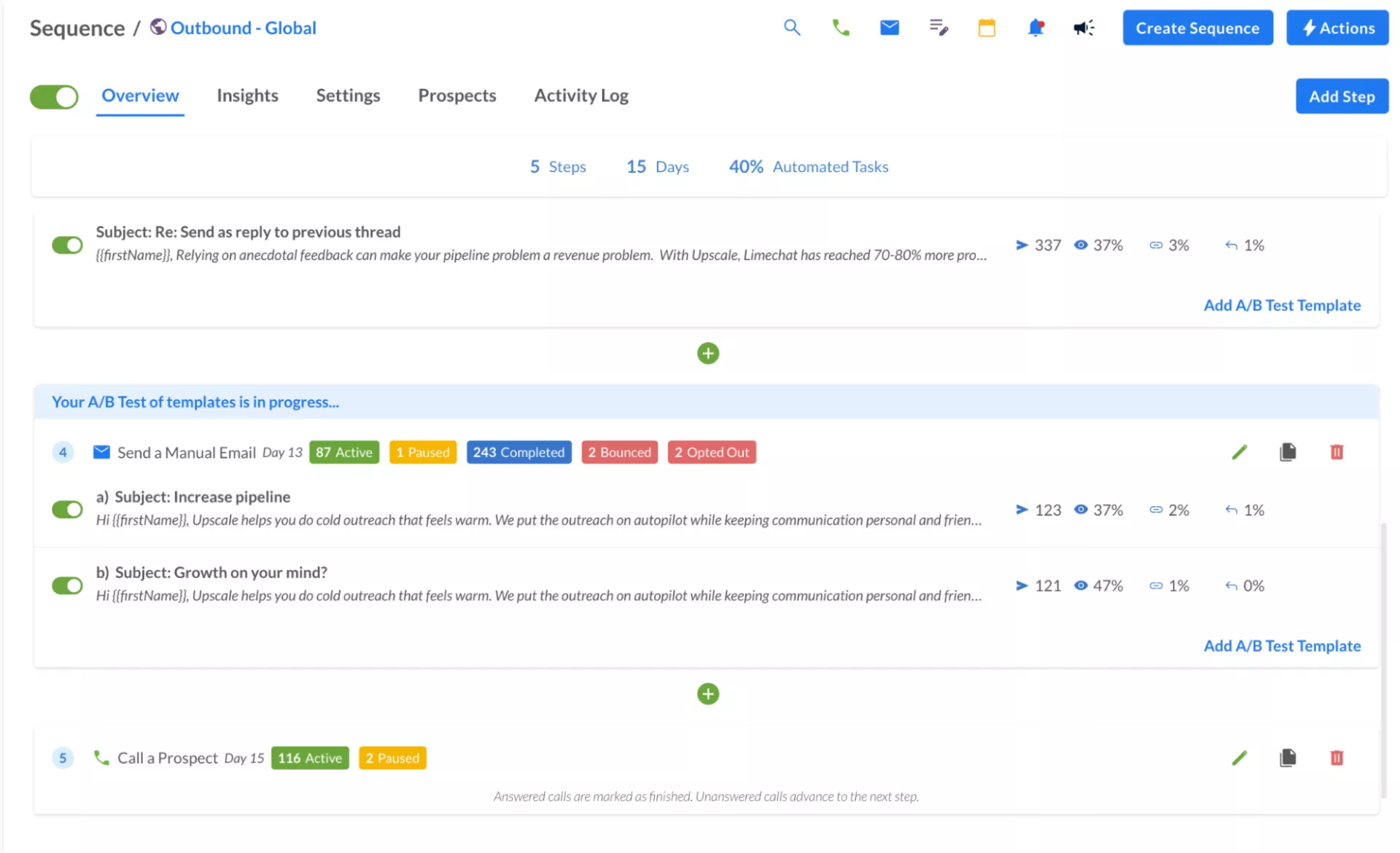1400x853 pixels.
Task: Click the search magnifier icon
Action: 792,28
